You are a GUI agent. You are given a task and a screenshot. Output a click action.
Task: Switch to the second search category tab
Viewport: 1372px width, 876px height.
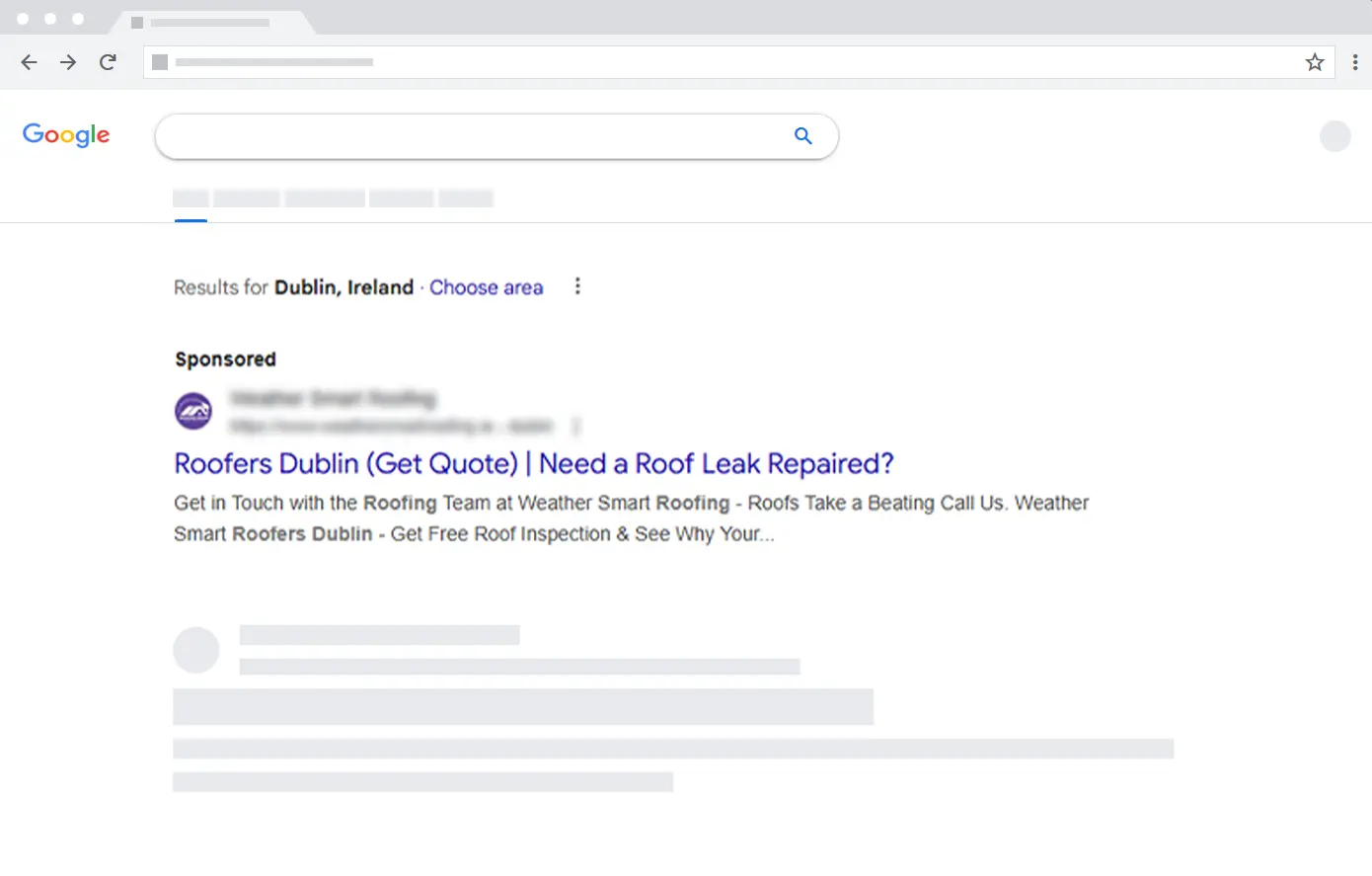coord(247,199)
